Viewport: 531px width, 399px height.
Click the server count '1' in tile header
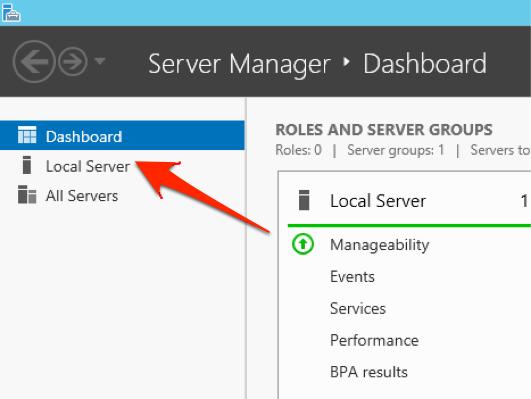(x=524, y=201)
